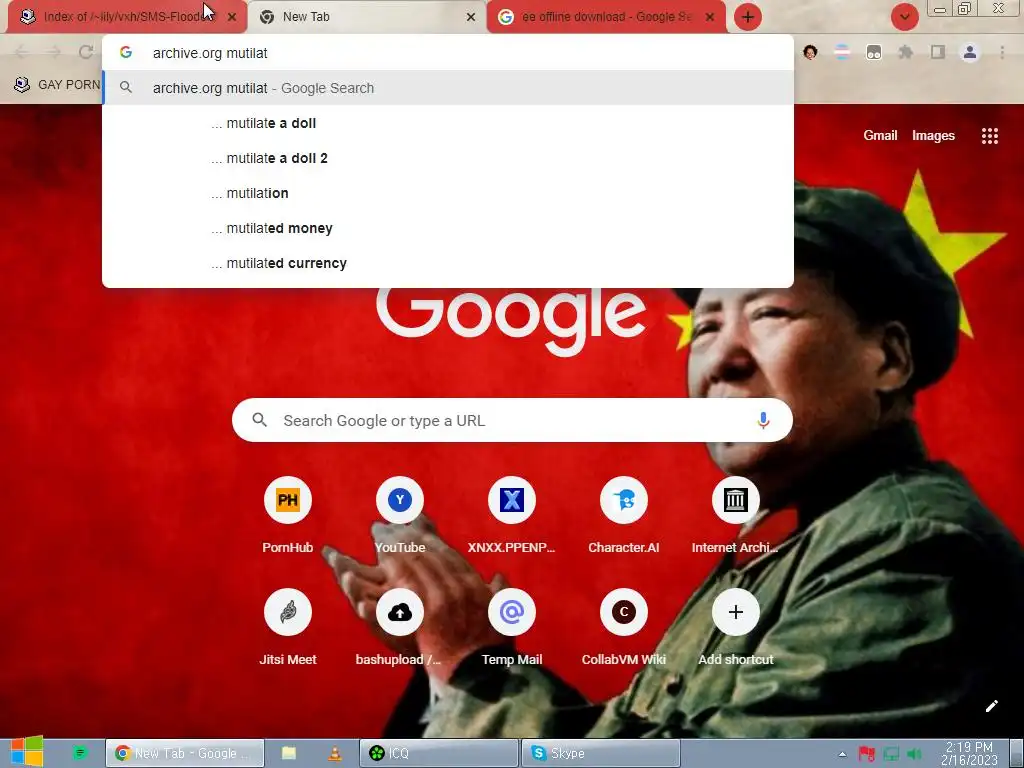Click the Search Google or type a URL box

click(512, 421)
